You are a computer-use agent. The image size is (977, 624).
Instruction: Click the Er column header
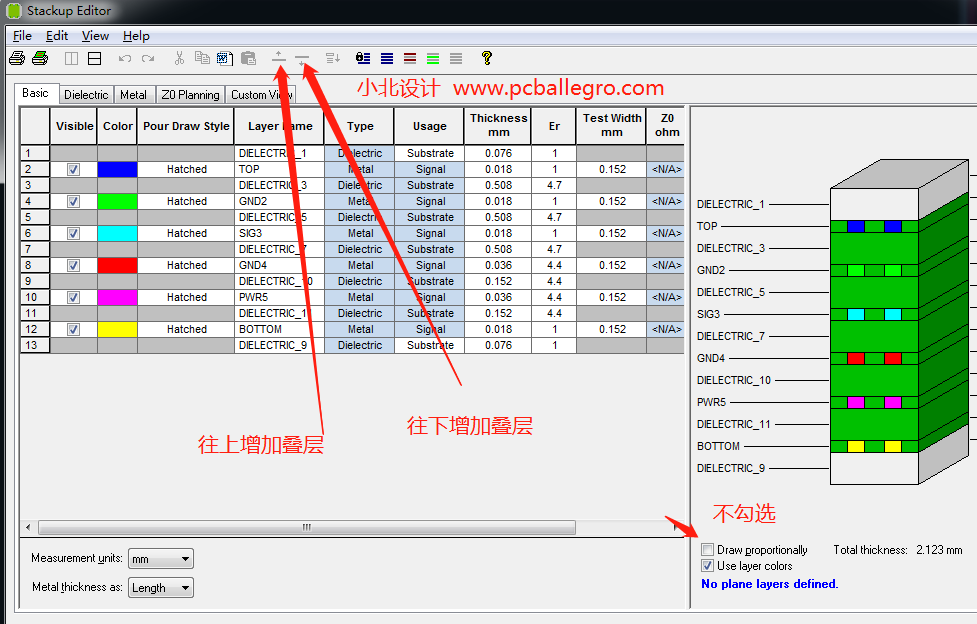coord(554,126)
